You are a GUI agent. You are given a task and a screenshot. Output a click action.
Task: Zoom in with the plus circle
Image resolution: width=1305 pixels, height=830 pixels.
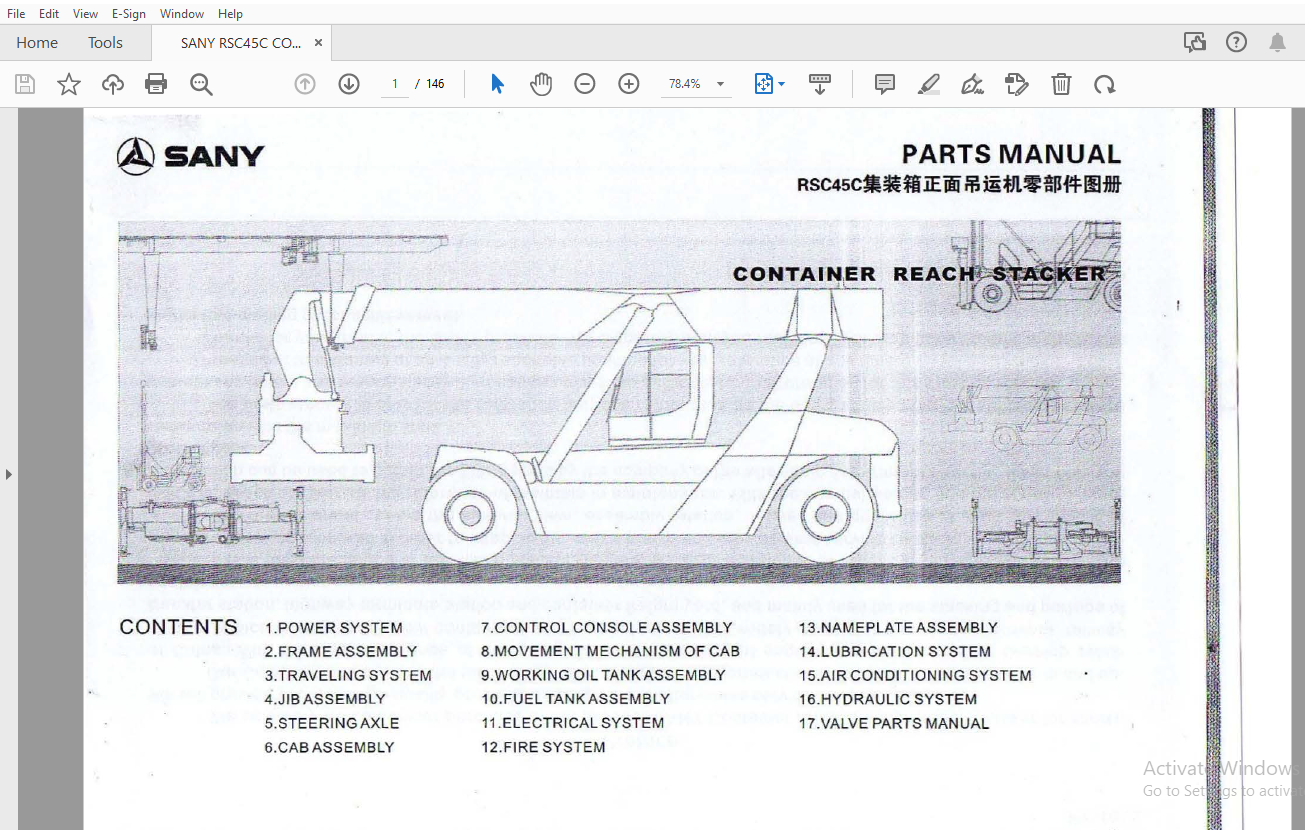(629, 84)
